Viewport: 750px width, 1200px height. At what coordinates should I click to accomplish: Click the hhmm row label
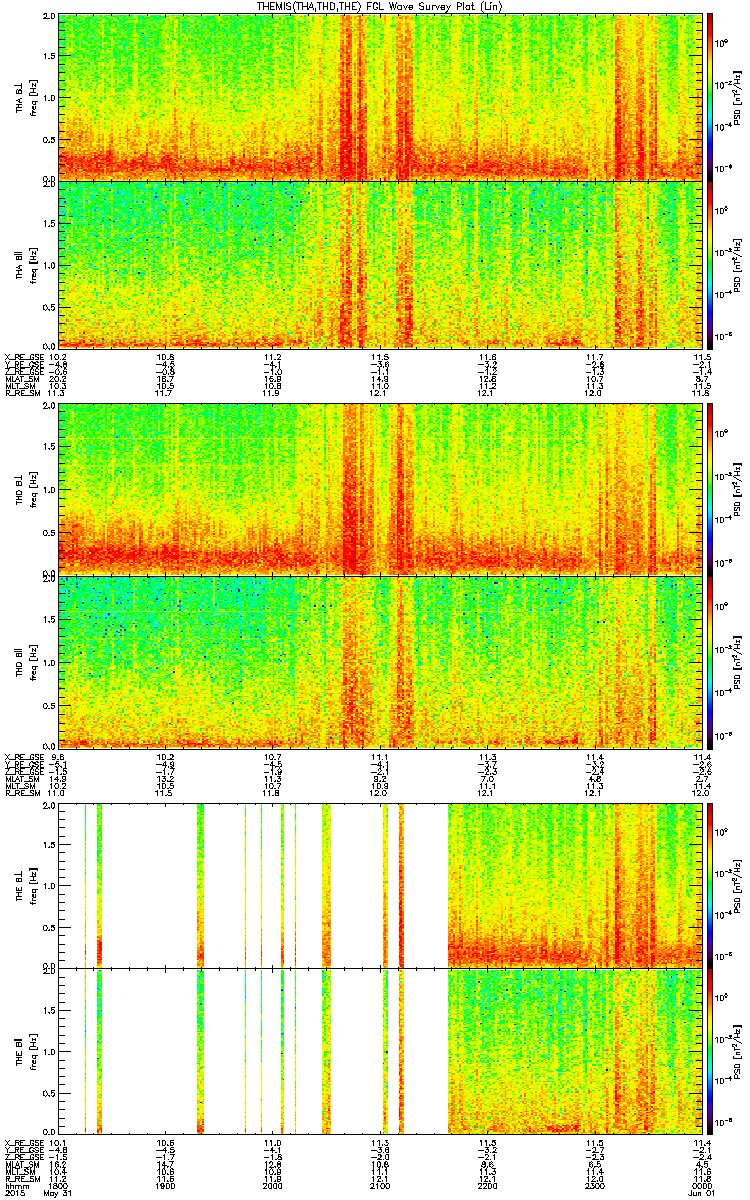[x=15, y=1184]
